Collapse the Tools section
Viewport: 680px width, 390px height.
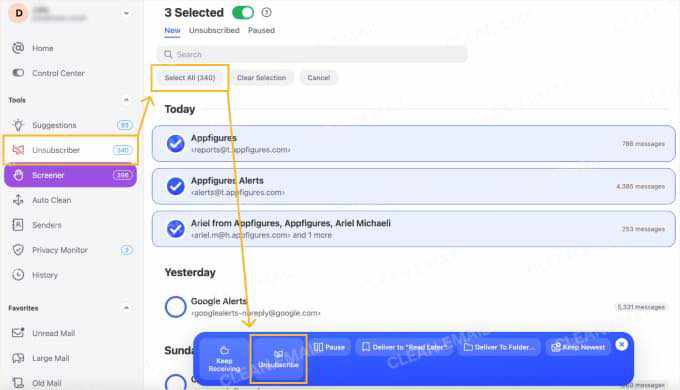pyautogui.click(x=126, y=100)
